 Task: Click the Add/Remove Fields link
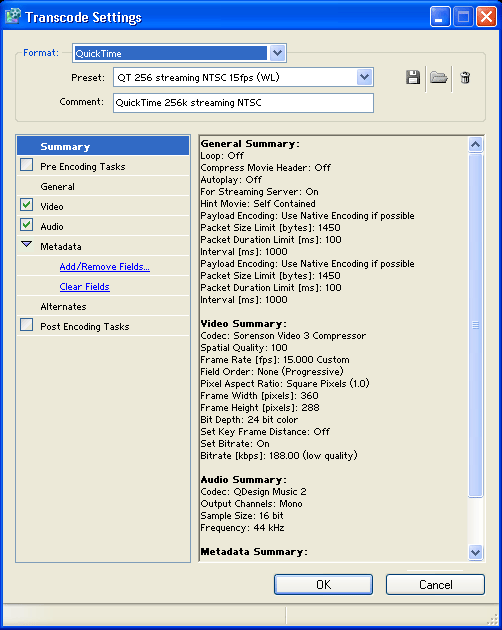pos(104,267)
